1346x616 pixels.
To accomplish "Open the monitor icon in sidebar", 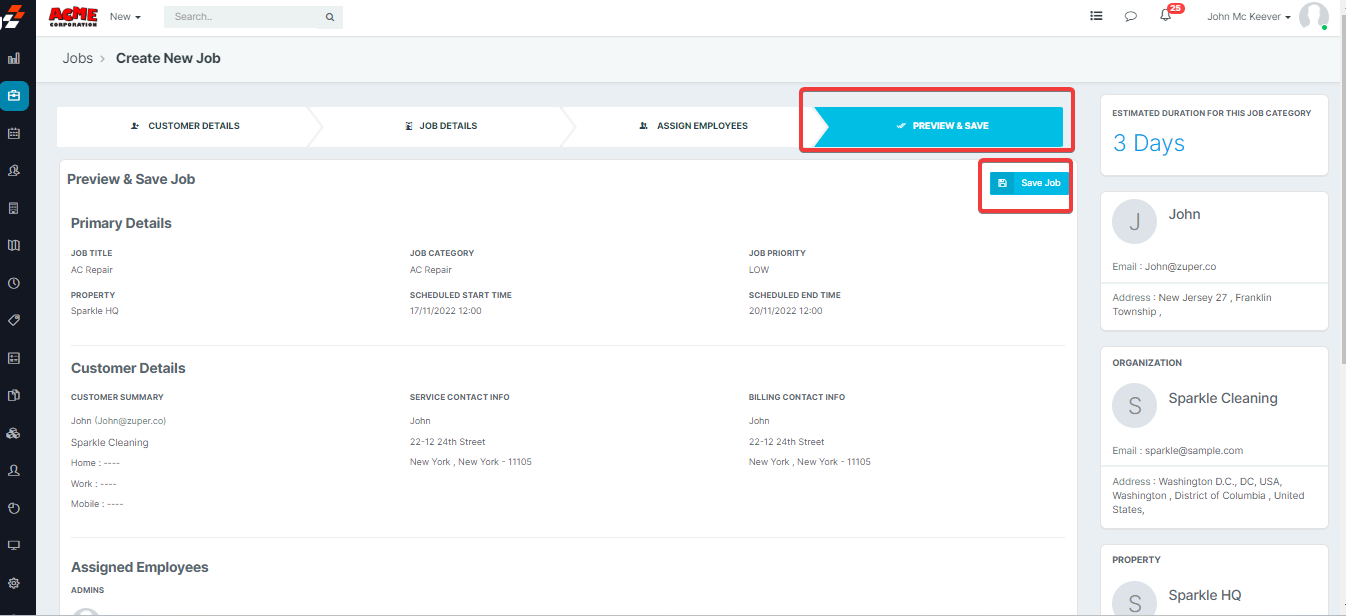I will [14, 545].
